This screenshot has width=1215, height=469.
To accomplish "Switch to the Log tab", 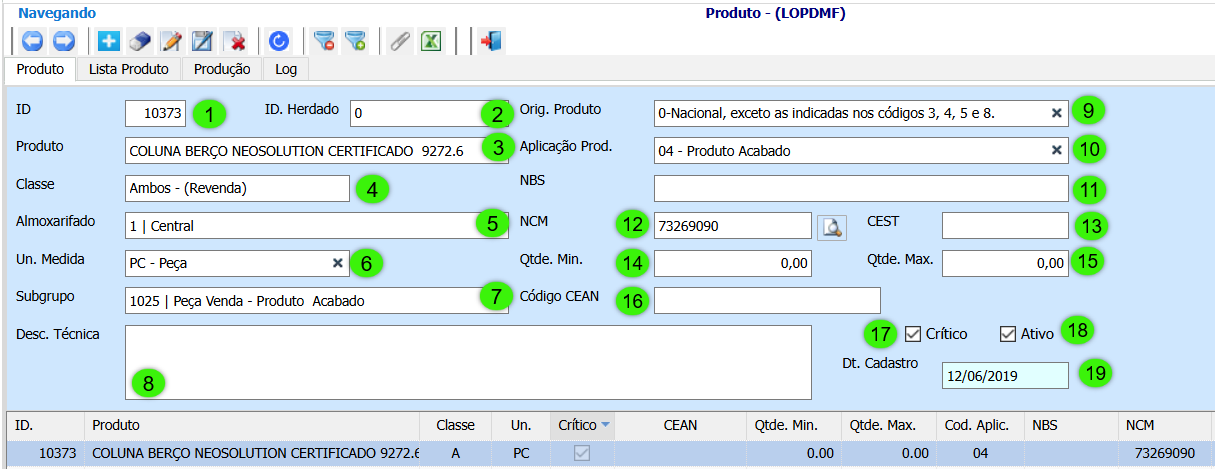I will pos(286,69).
